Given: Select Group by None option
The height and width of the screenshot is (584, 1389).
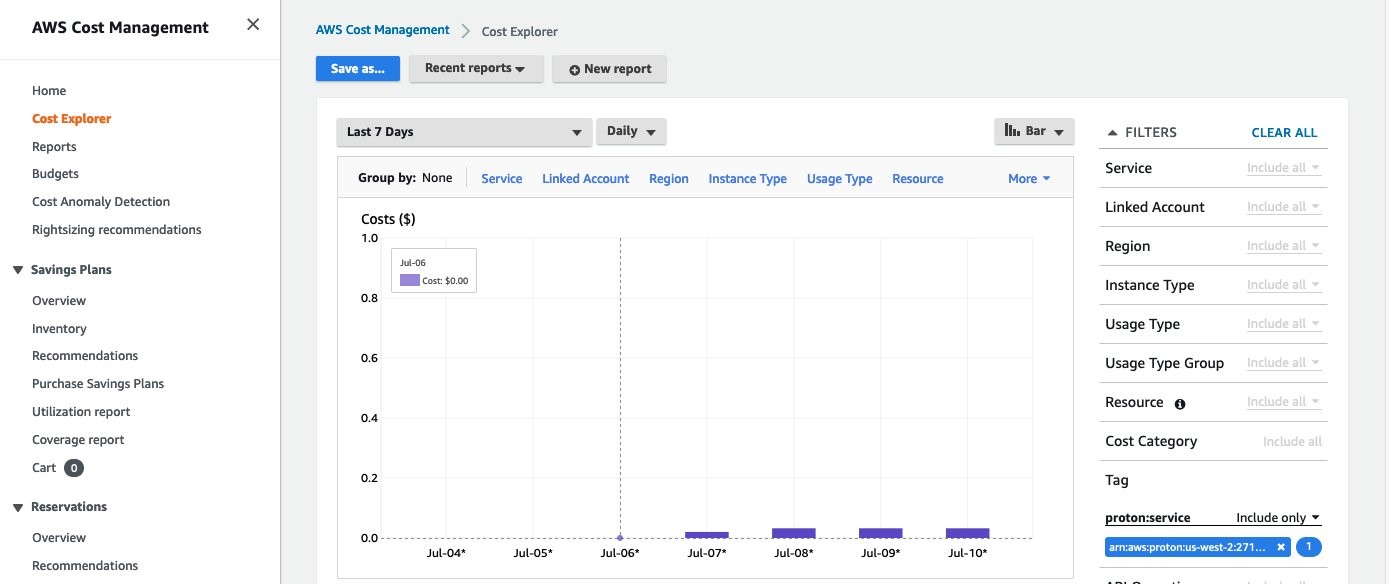Looking at the screenshot, I should (437, 178).
